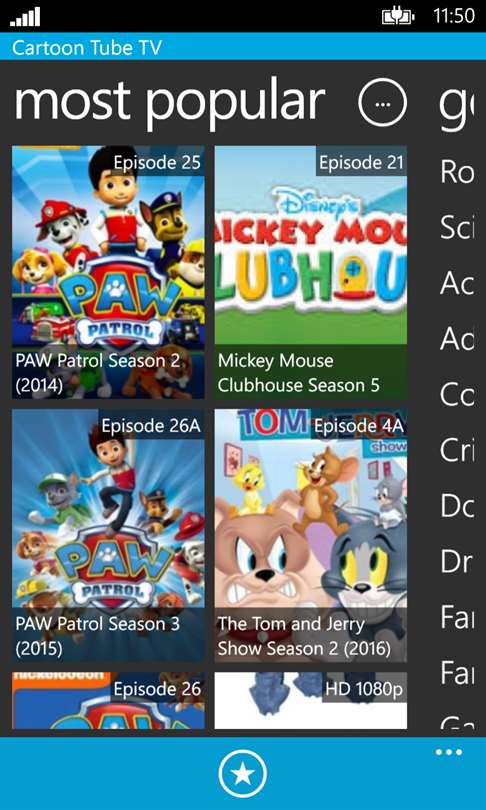Switch to the most popular section header
The height and width of the screenshot is (810, 486).
coord(170,101)
